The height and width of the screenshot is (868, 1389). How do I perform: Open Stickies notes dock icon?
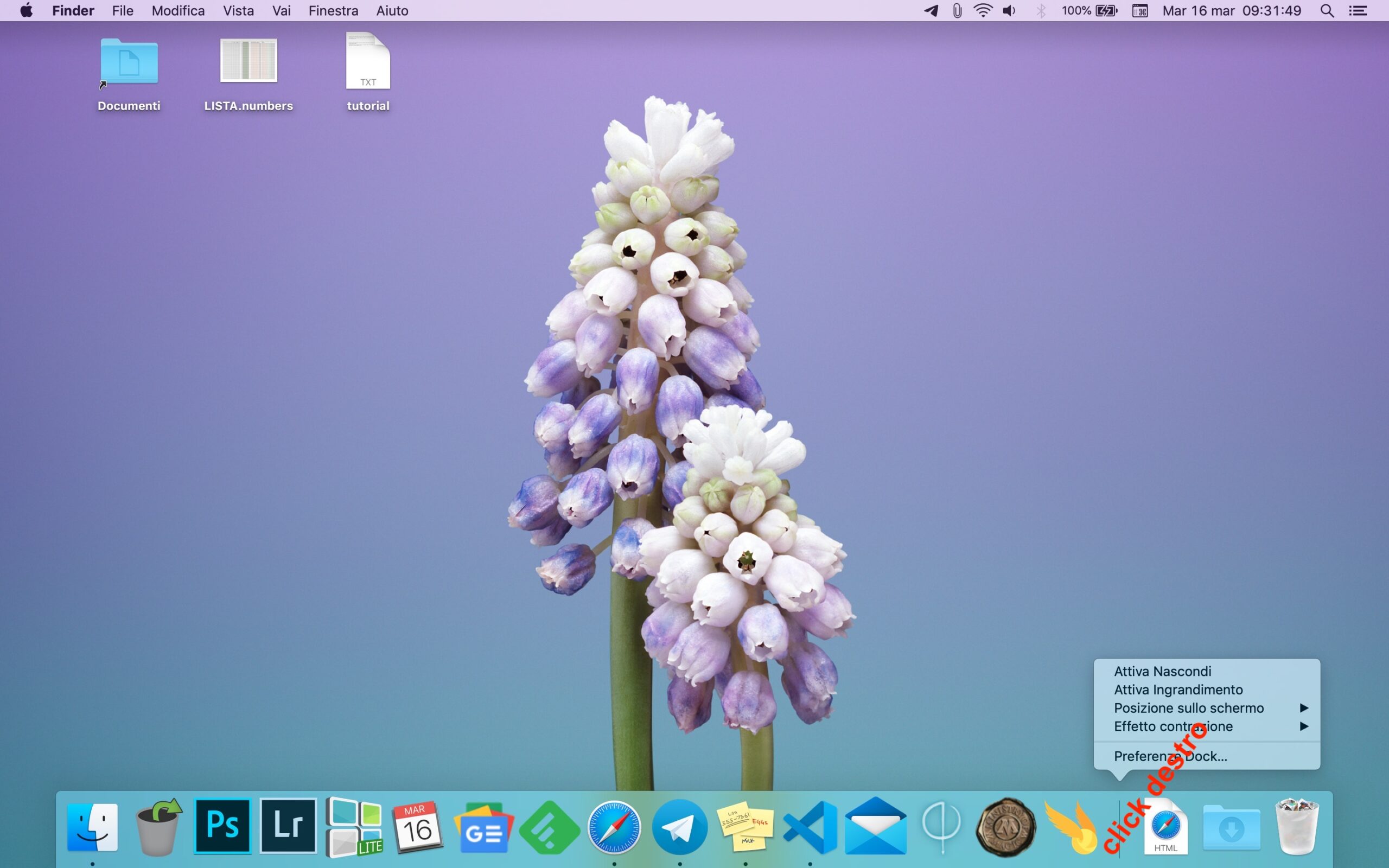[x=745, y=827]
